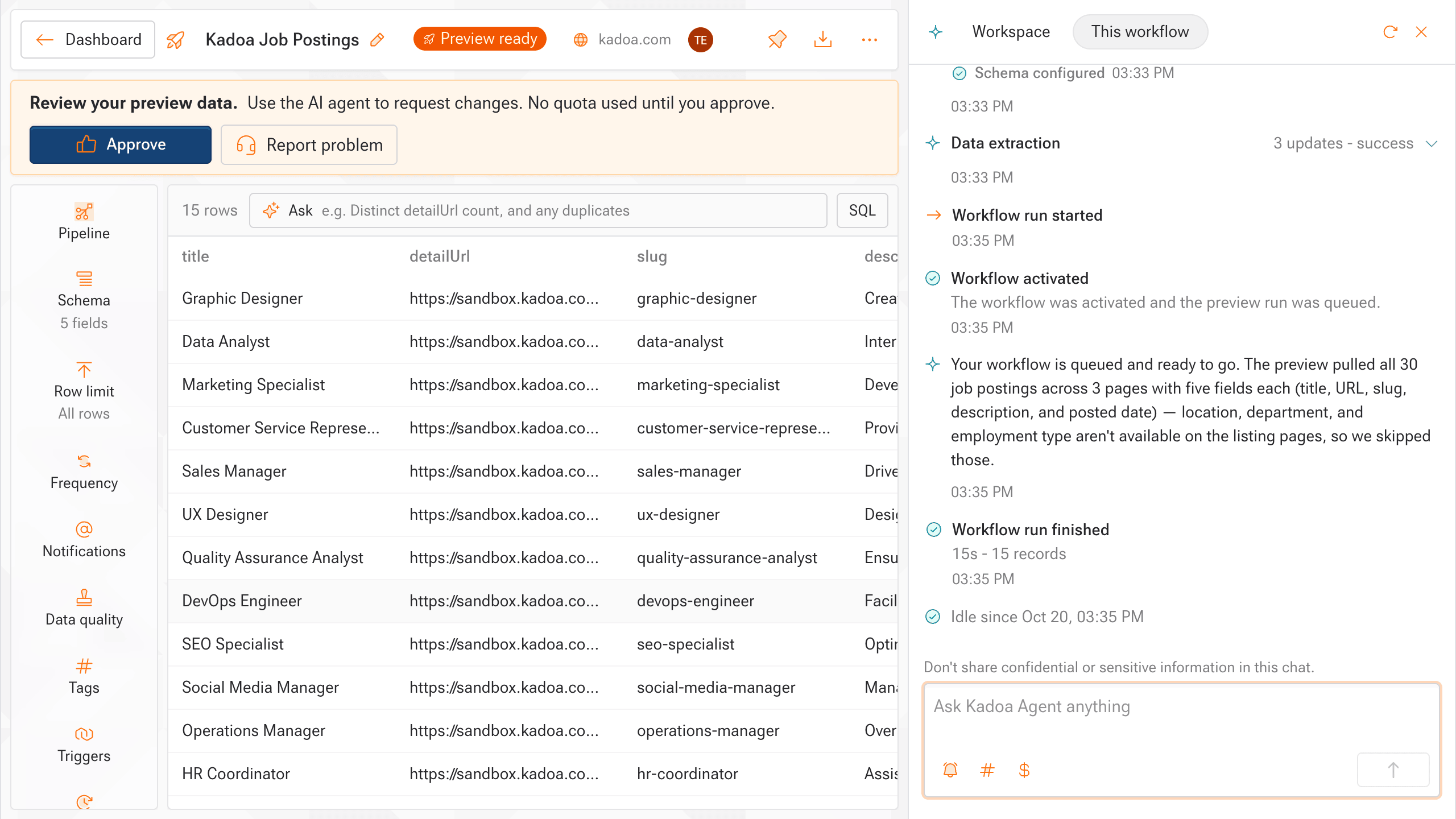The image size is (1456, 819).
Task: Go back to Dashboard
Action: point(88,39)
